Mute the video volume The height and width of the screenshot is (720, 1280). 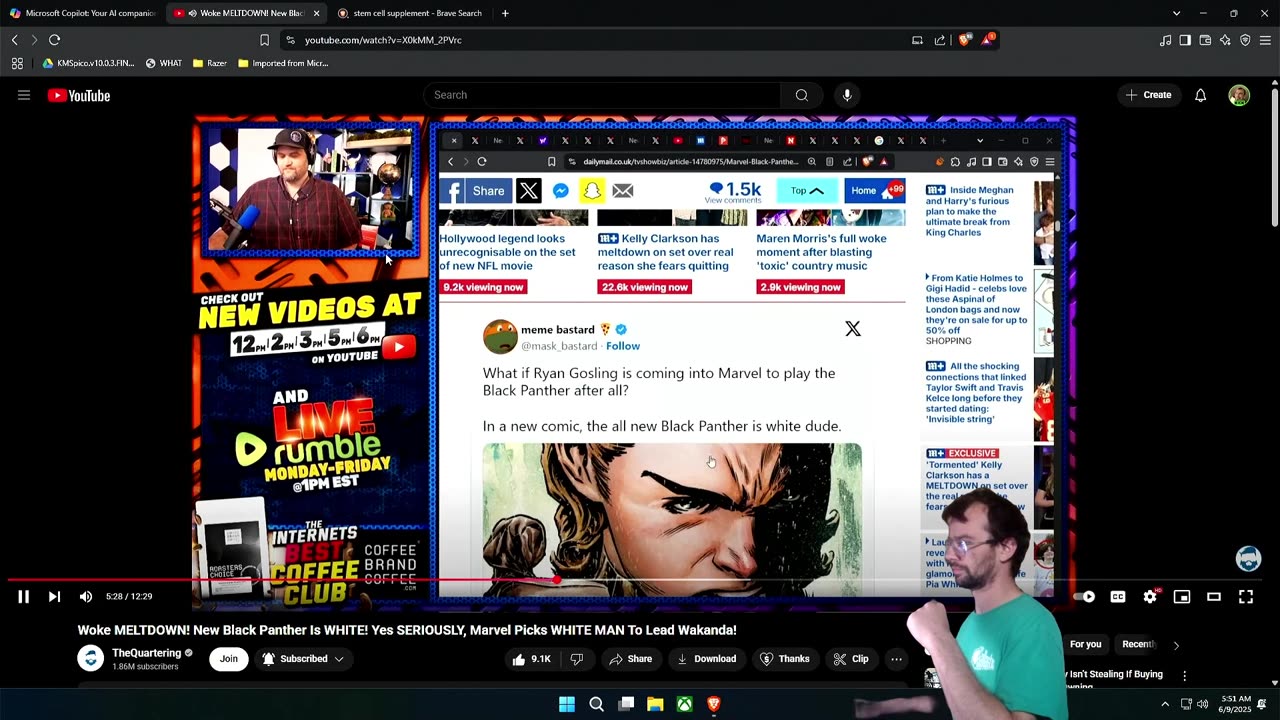pyautogui.click(x=86, y=597)
